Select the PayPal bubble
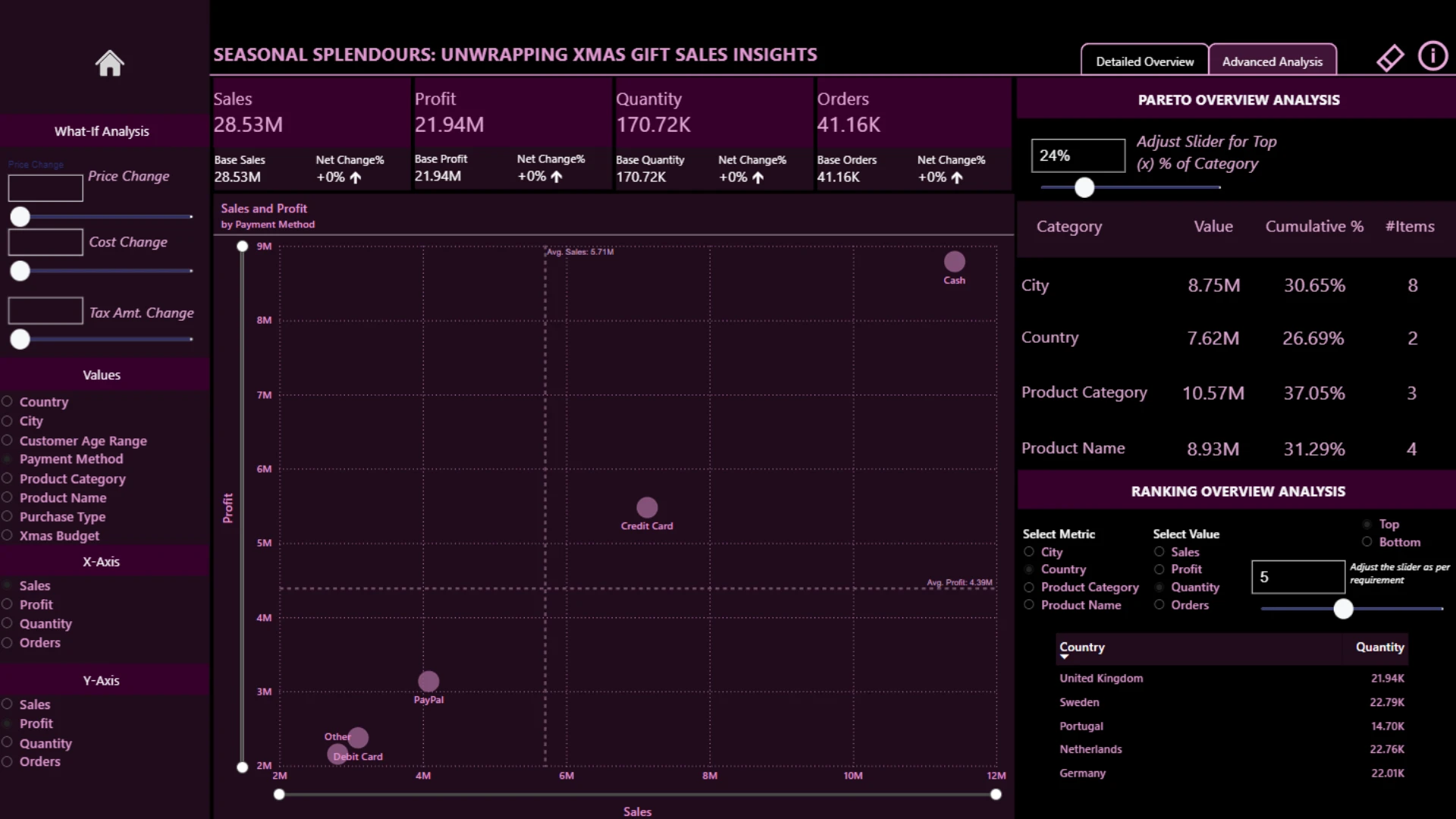This screenshot has height=819, width=1456. [428, 681]
